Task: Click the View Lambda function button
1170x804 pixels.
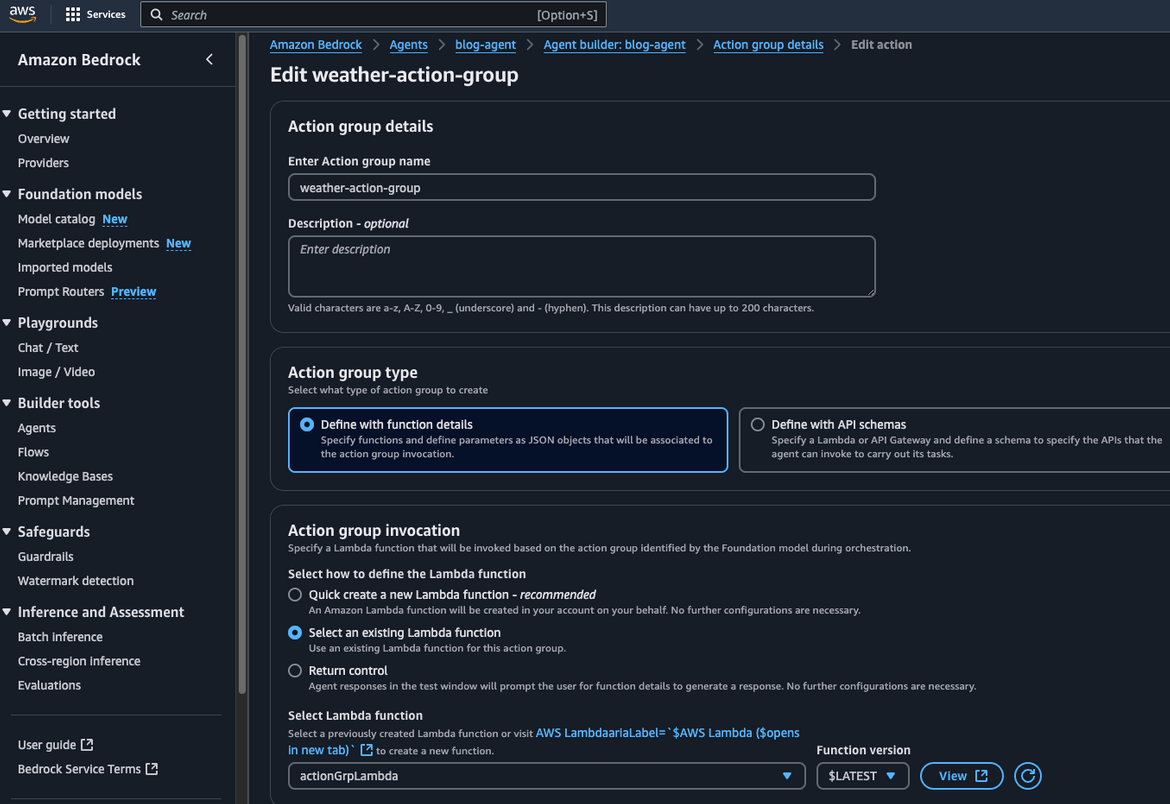Action: 962,776
